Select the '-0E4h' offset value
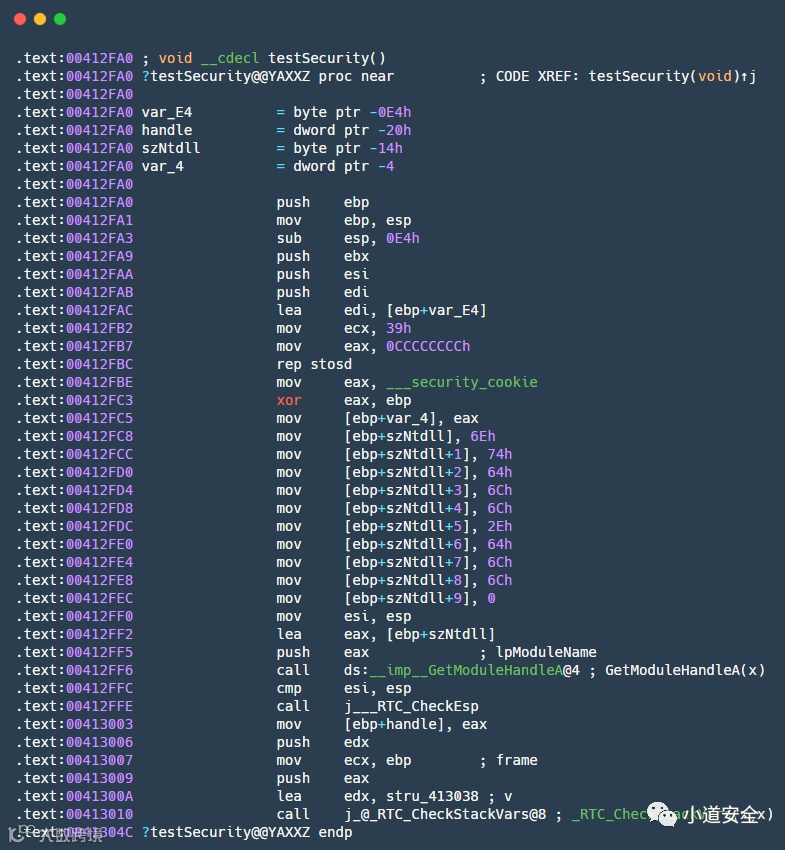 [390, 112]
